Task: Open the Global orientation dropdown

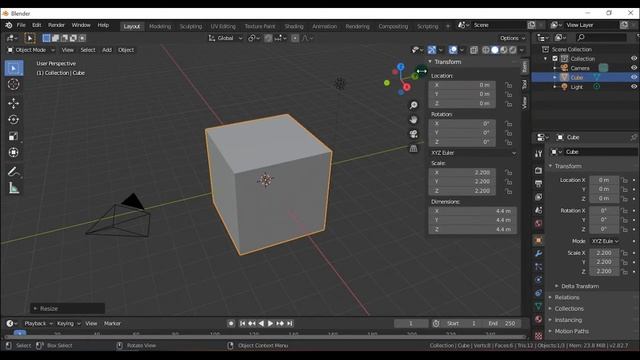Action: click(x=225, y=38)
